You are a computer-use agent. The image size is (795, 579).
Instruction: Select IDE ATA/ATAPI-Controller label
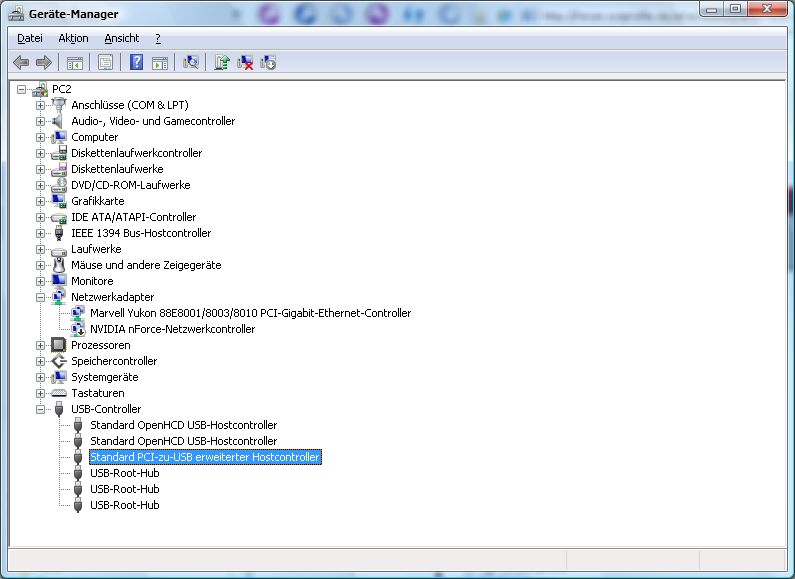pos(133,217)
